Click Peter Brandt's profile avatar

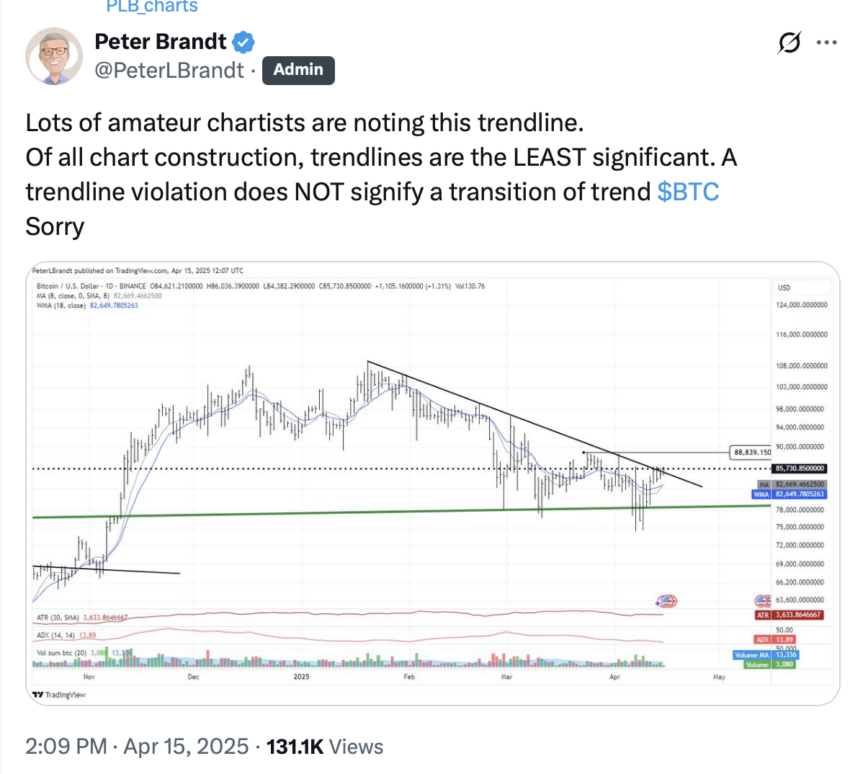(x=54, y=56)
